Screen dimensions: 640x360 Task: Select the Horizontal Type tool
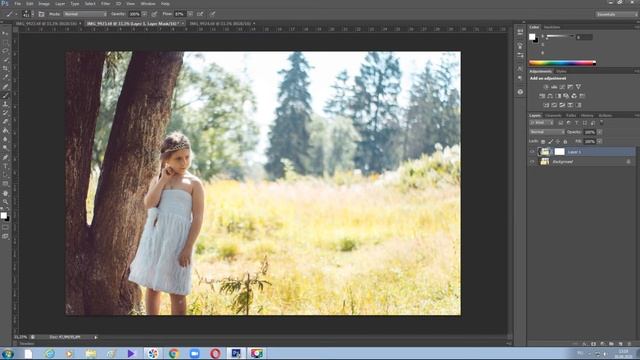(5, 166)
